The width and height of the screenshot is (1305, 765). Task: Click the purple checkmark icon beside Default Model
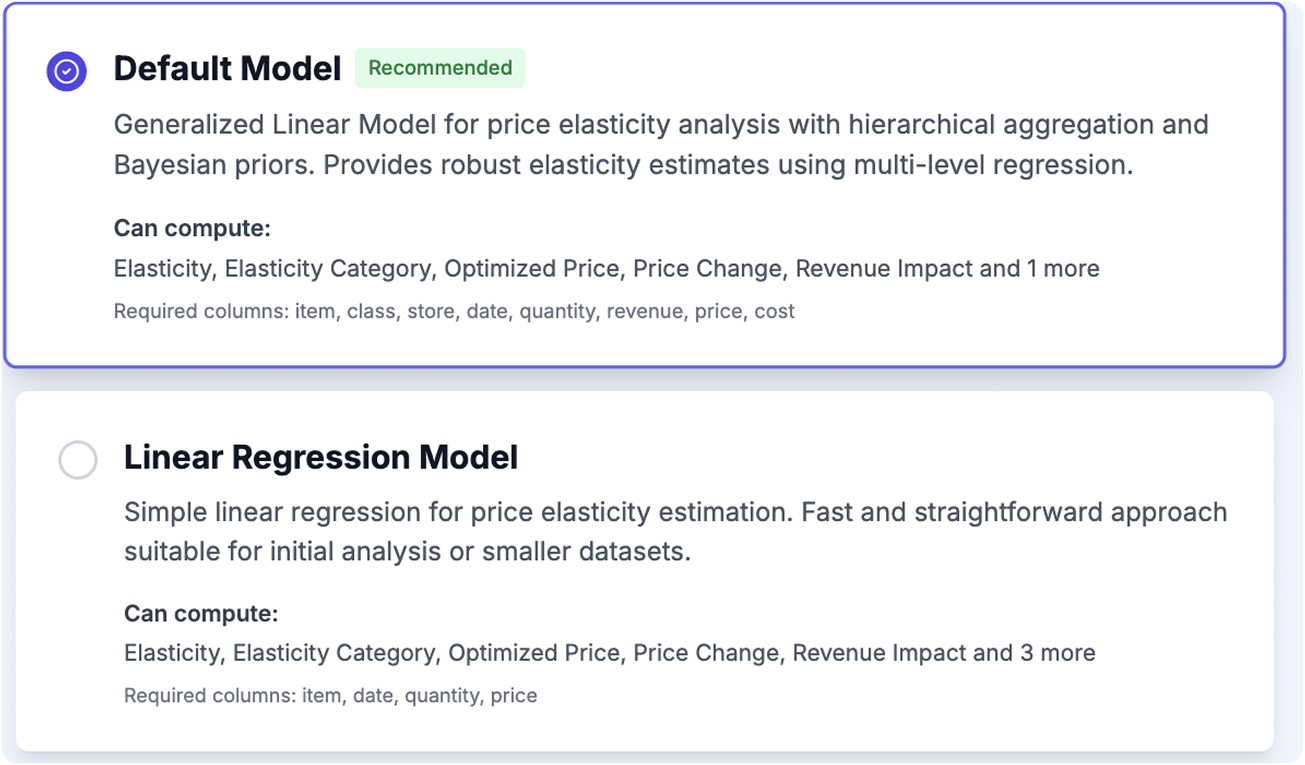pyautogui.click(x=65, y=70)
